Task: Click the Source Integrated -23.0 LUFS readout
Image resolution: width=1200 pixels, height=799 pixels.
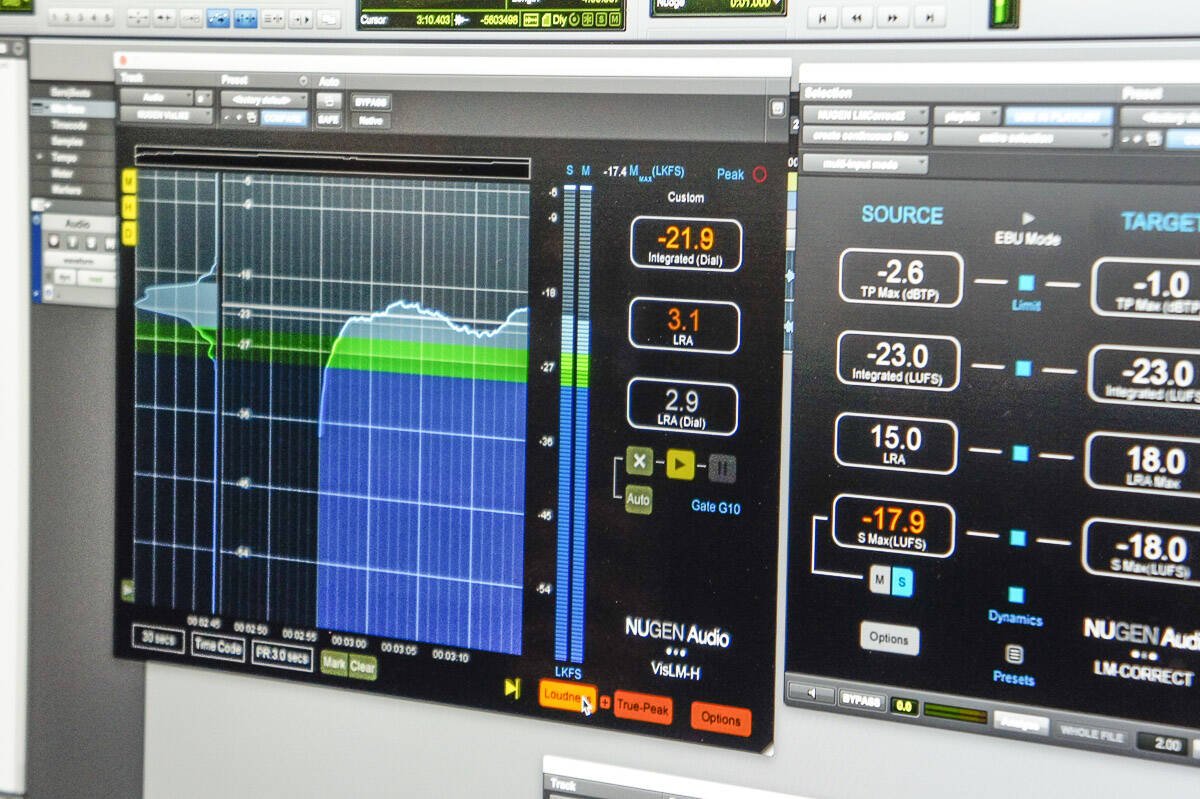Action: pos(898,361)
